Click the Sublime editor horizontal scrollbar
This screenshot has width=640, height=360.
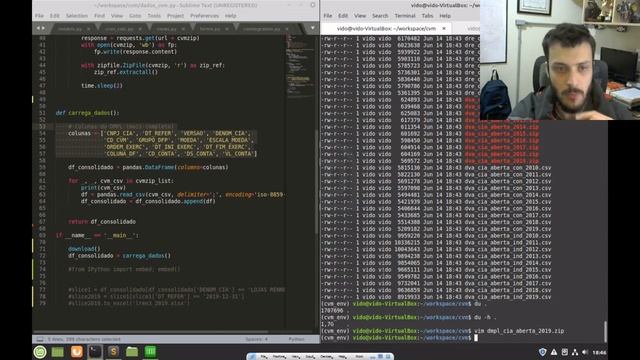pos(151,332)
